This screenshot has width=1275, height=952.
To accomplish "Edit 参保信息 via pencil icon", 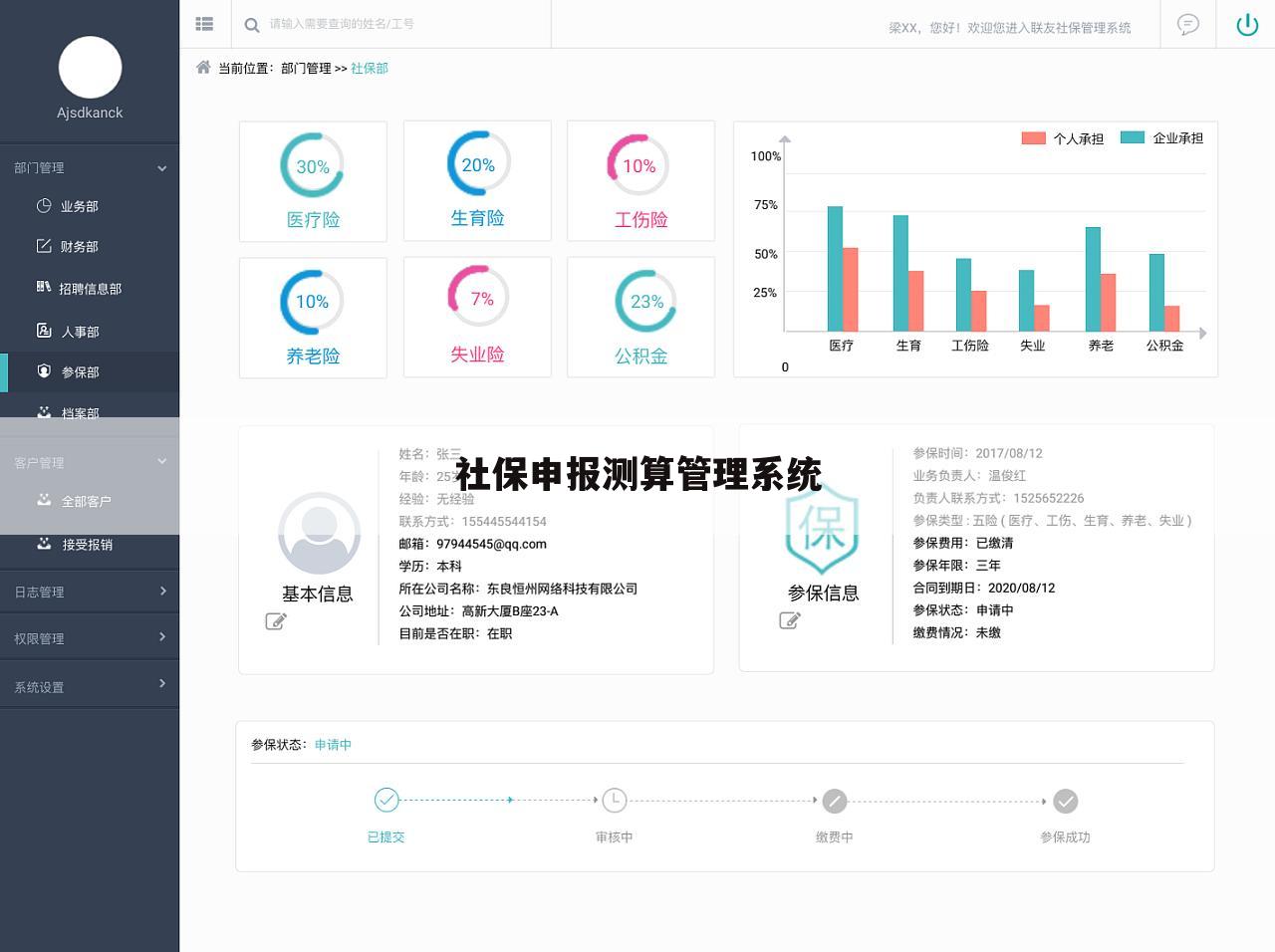I will click(790, 620).
